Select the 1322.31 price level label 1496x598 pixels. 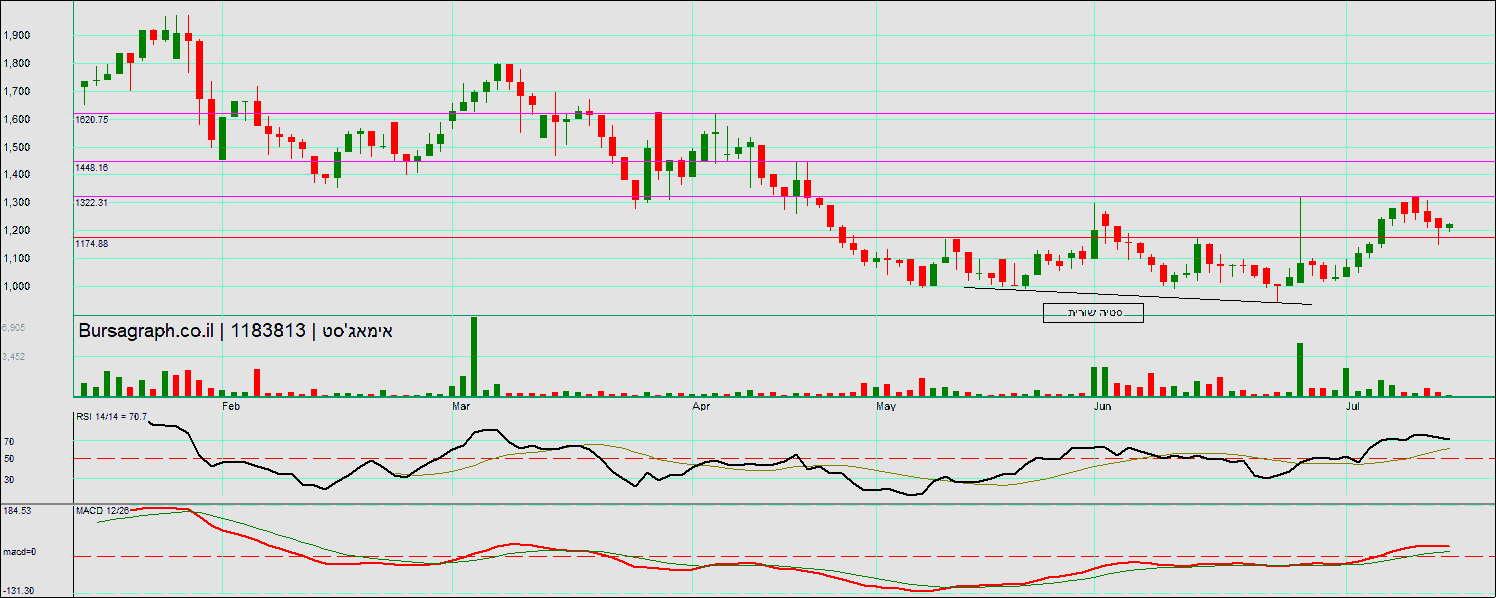[x=92, y=202]
